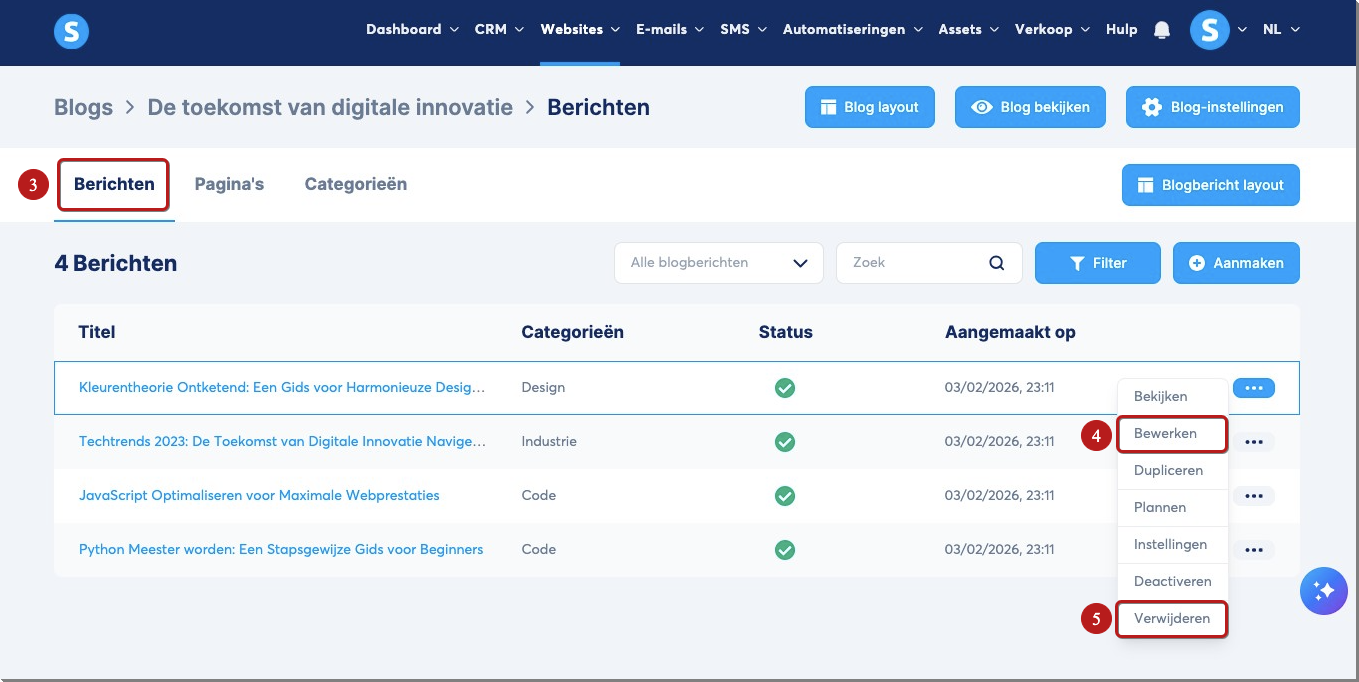
Task: Click the Aanmaken button
Action: pyautogui.click(x=1236, y=263)
